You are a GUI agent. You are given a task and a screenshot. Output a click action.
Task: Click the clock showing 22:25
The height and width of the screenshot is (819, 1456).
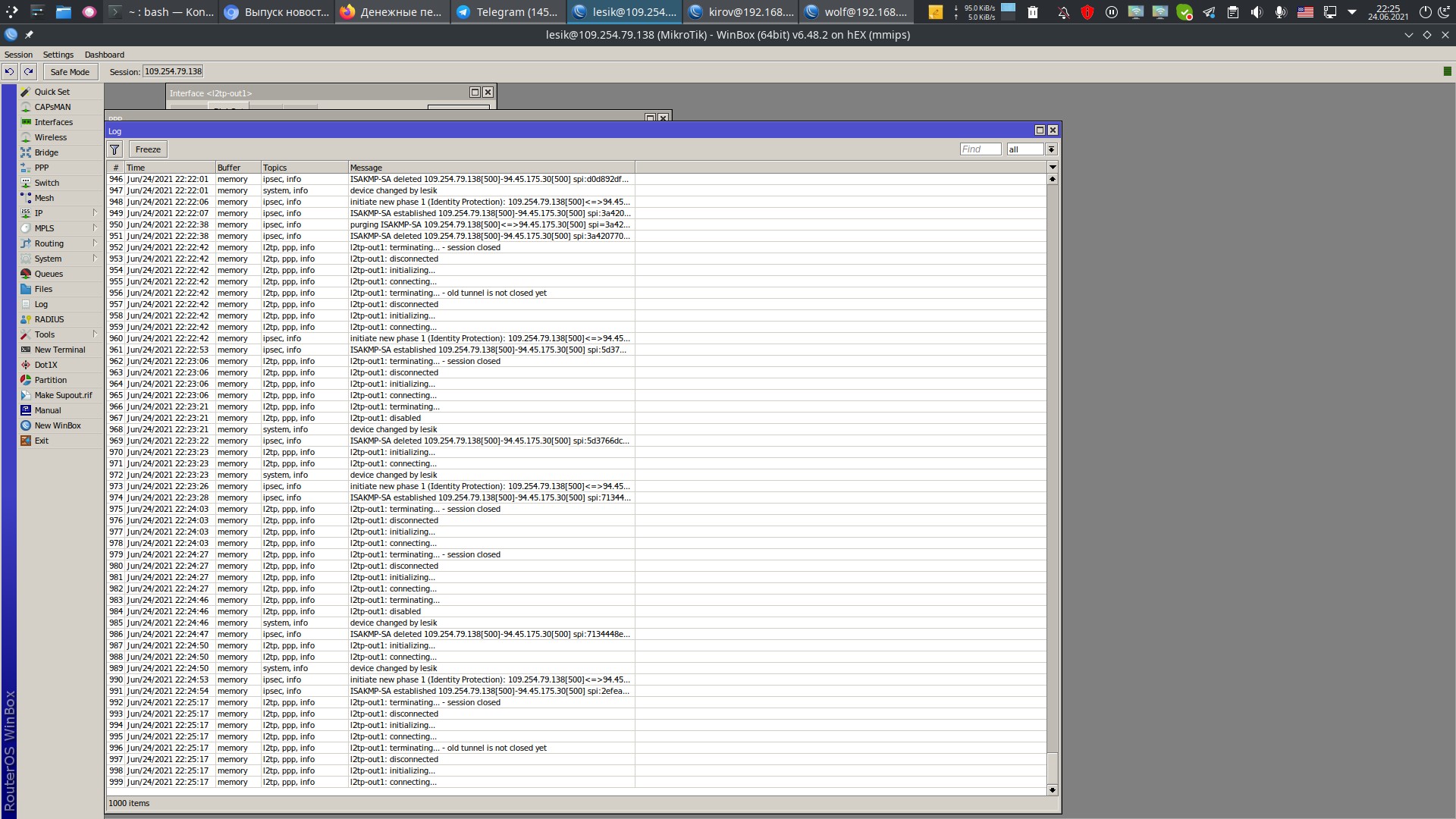[x=1388, y=12]
